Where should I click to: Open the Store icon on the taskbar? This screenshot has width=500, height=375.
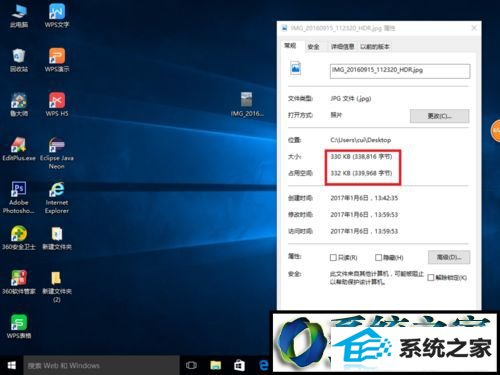[239, 365]
